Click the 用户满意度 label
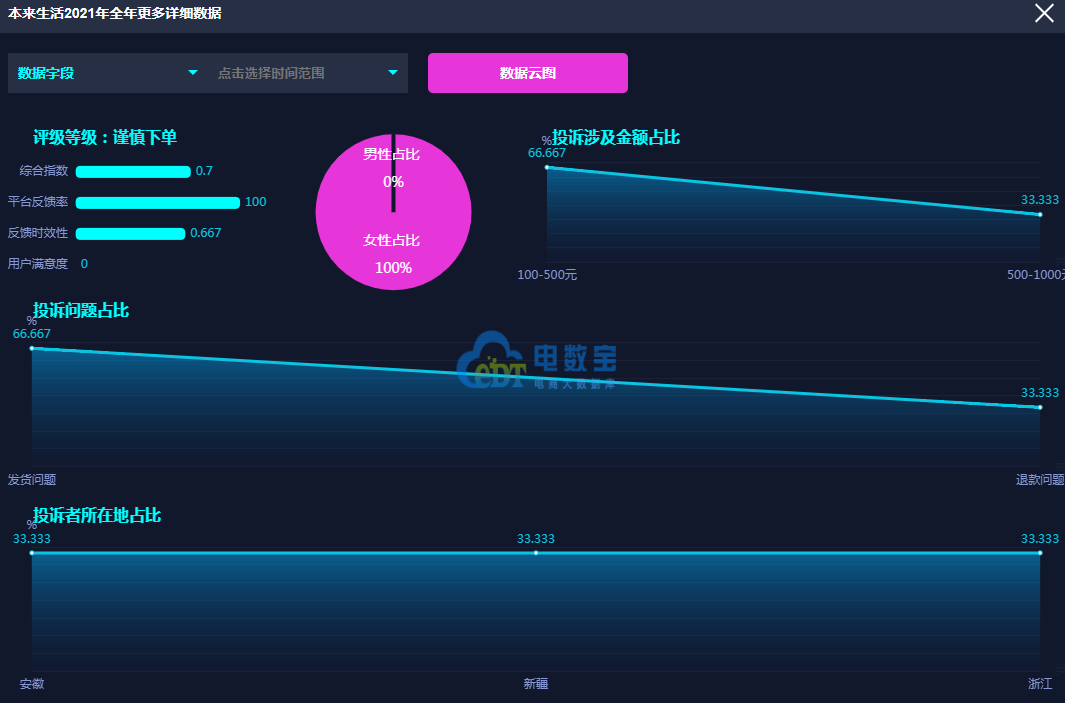 point(38,264)
